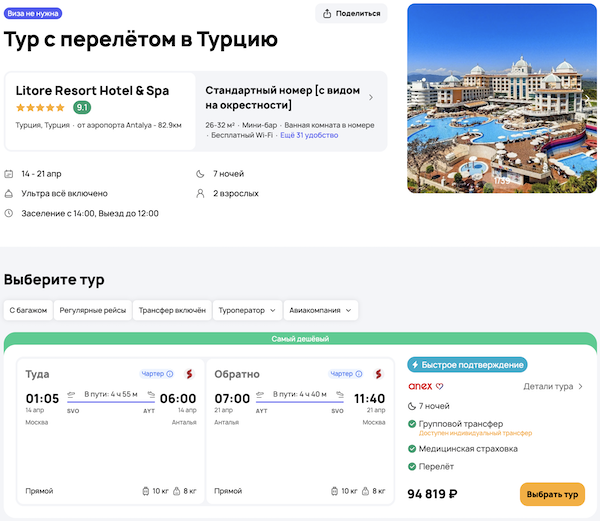Open the Туроператор dropdown
Viewport: 600px width, 521px height.
click(x=246, y=310)
